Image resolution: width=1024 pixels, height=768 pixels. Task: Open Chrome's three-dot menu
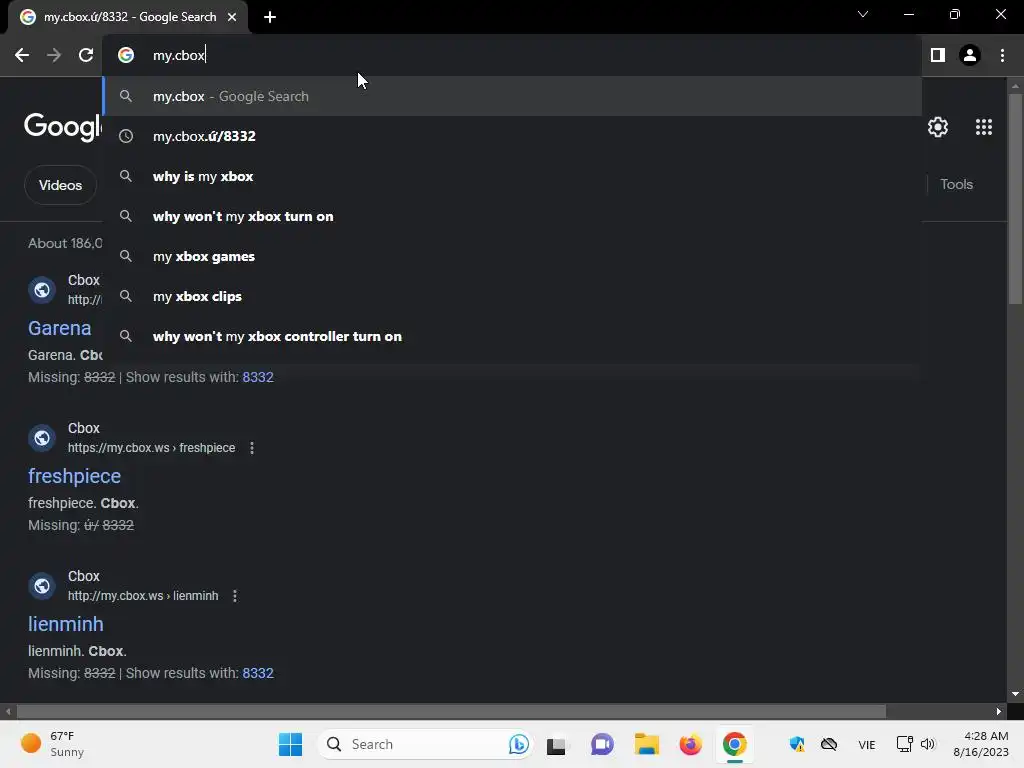1002,55
